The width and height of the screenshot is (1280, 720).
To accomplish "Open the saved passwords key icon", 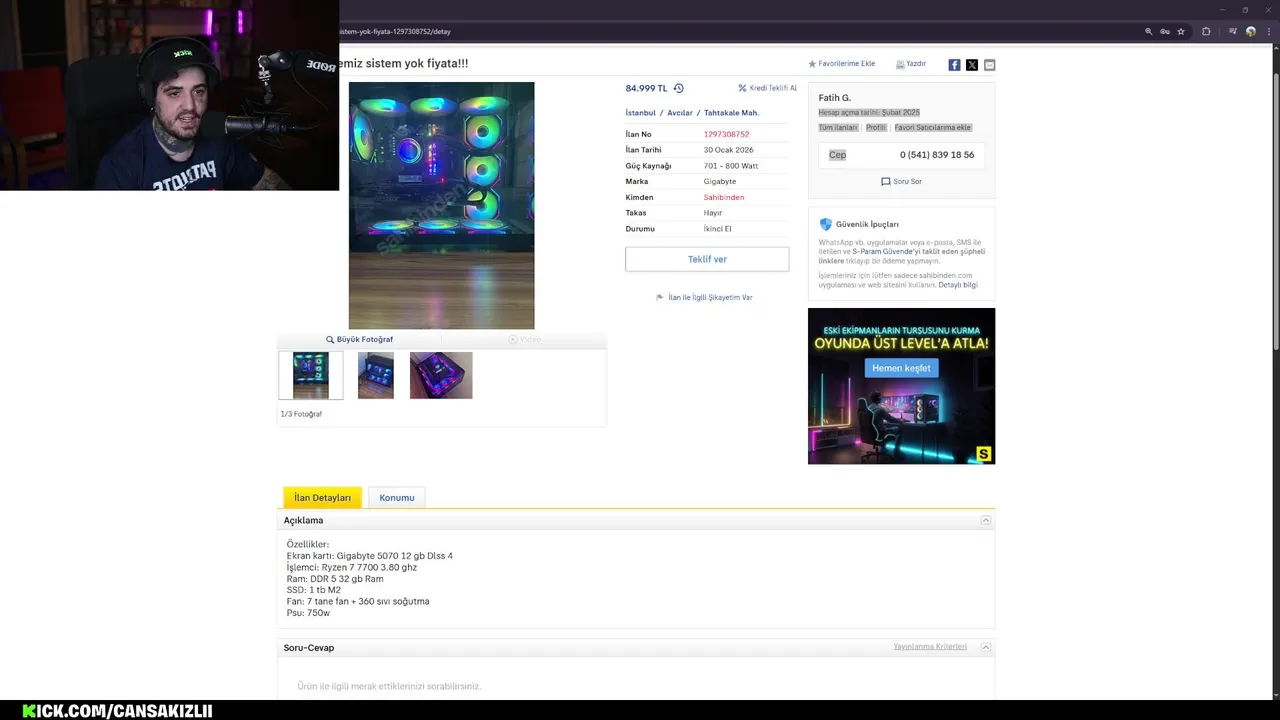I will [1165, 32].
